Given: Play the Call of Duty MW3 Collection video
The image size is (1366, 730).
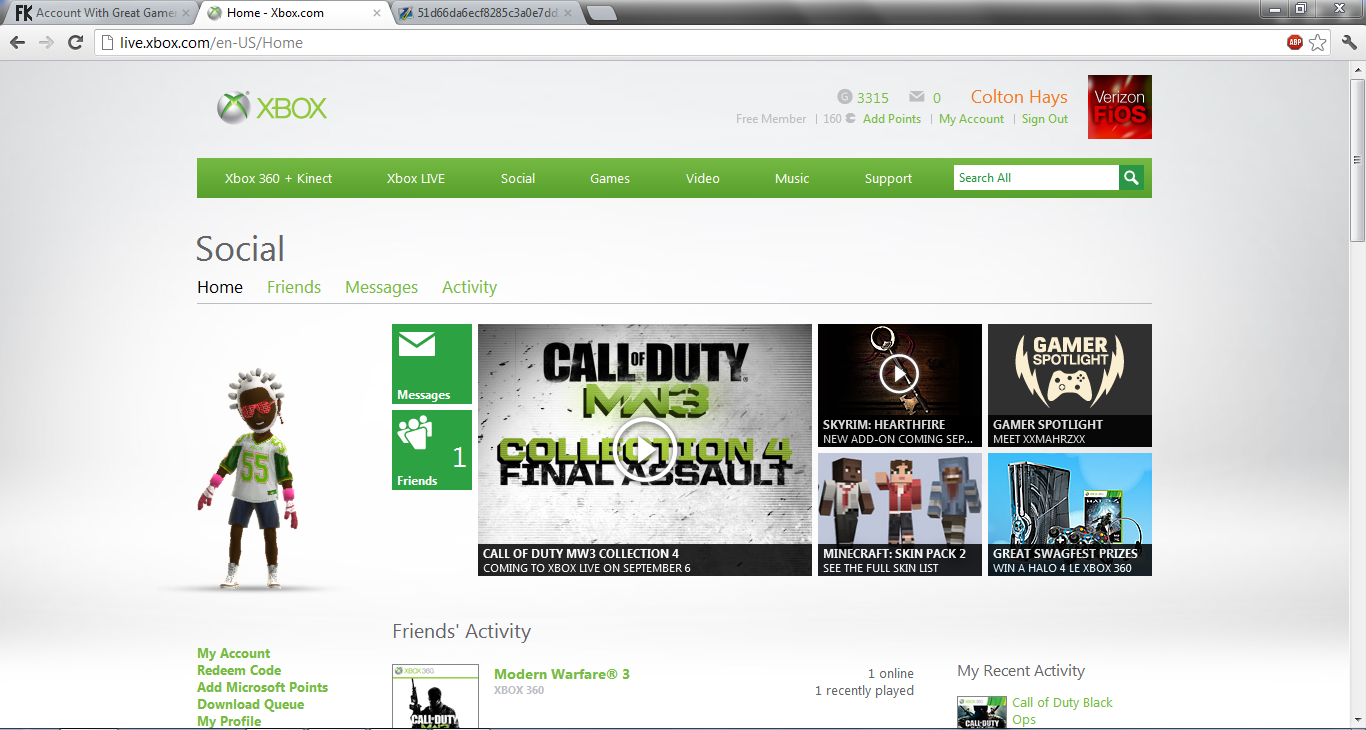Looking at the screenshot, I should point(645,450).
